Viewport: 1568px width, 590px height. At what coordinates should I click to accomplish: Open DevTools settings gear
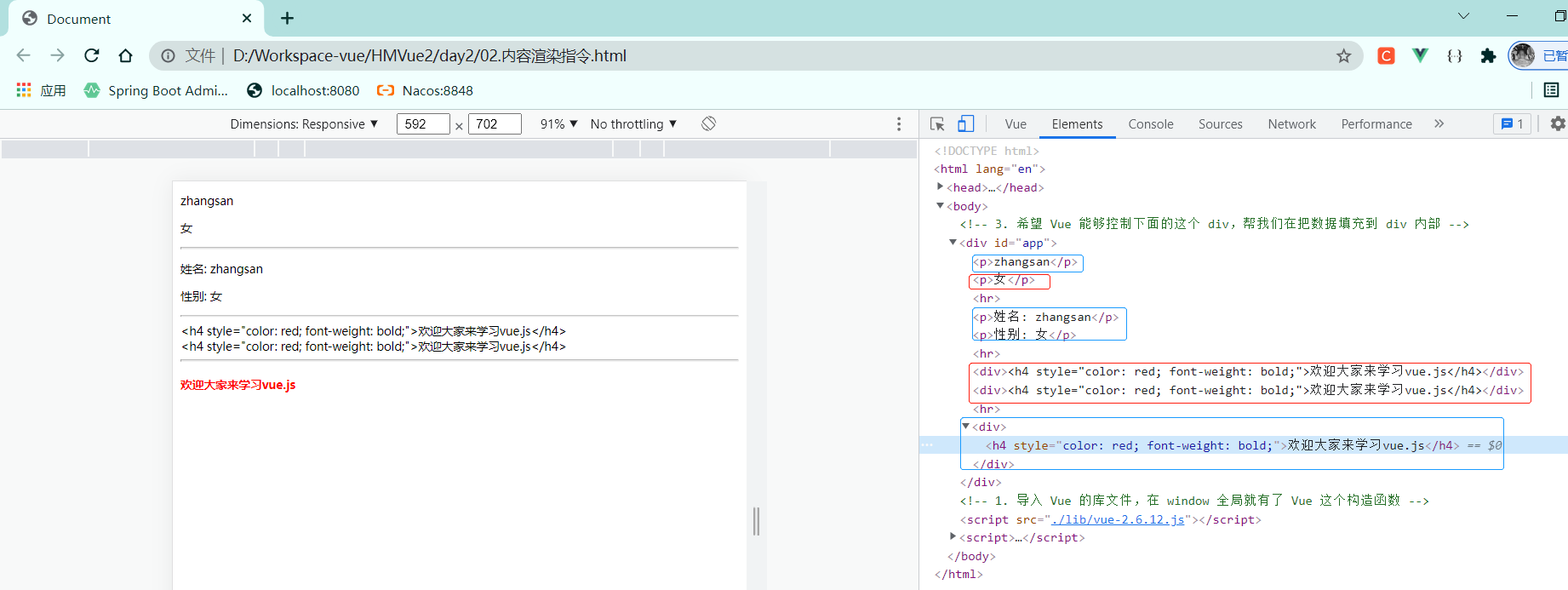(x=1558, y=124)
